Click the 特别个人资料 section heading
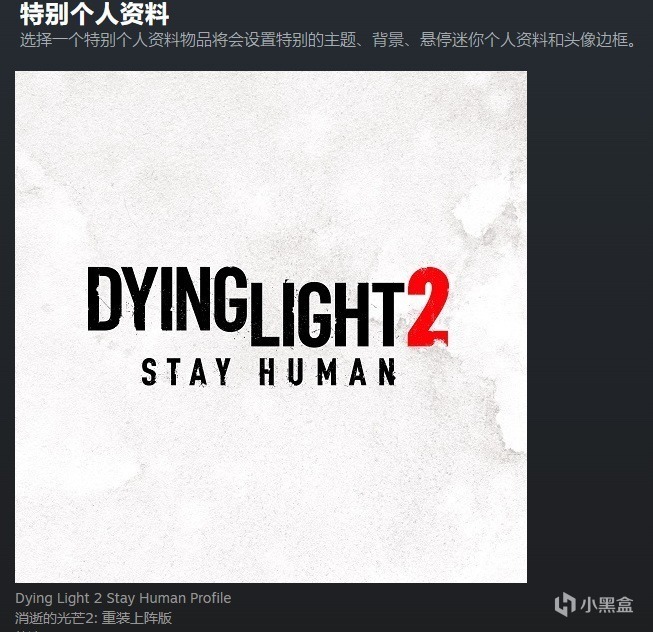The width and height of the screenshot is (653, 632). pyautogui.click(x=94, y=14)
